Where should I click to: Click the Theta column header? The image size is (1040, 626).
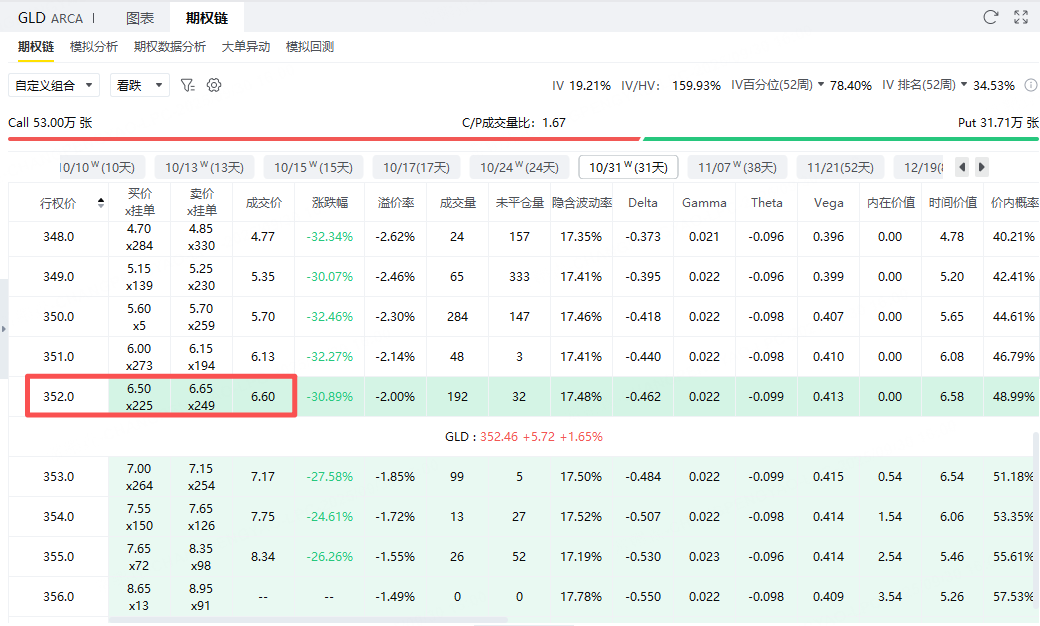point(766,203)
